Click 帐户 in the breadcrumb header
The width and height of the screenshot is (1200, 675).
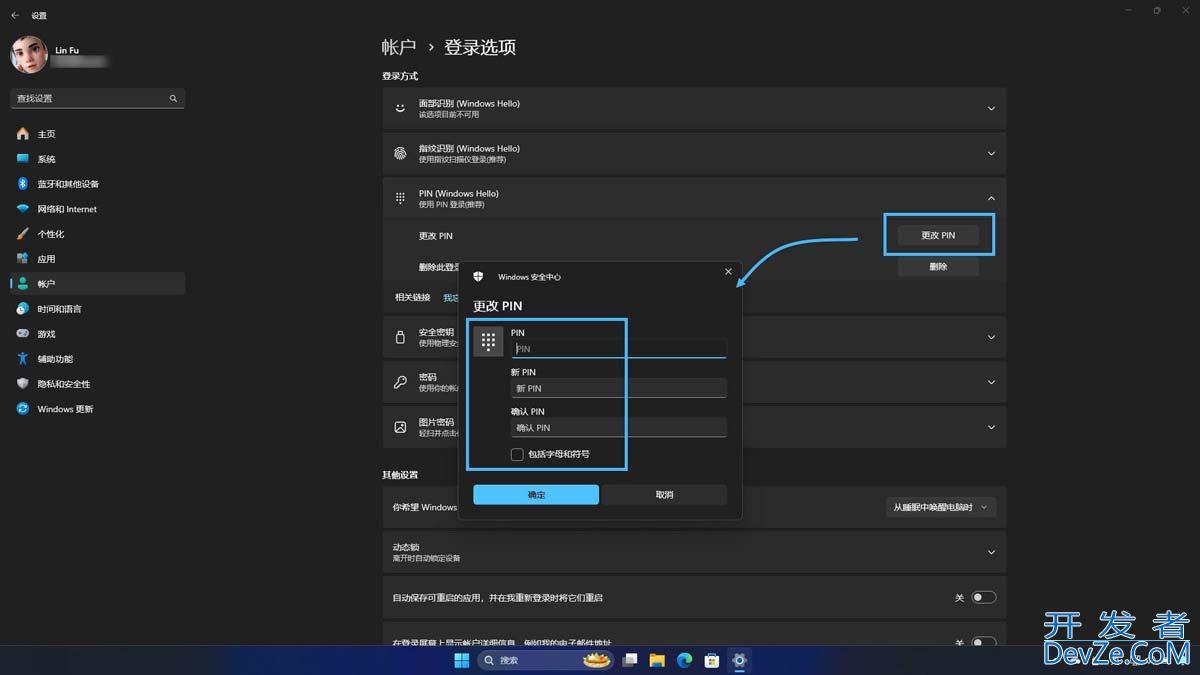click(399, 47)
